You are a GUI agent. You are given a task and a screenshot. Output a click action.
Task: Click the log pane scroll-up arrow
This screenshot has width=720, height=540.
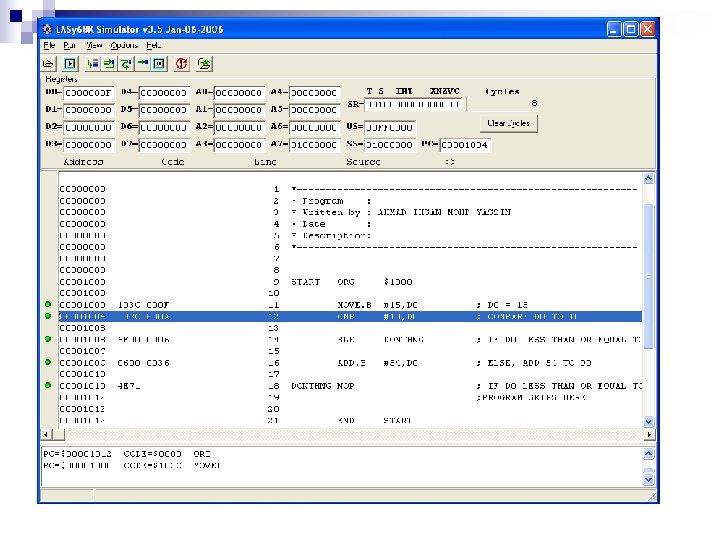(648, 454)
